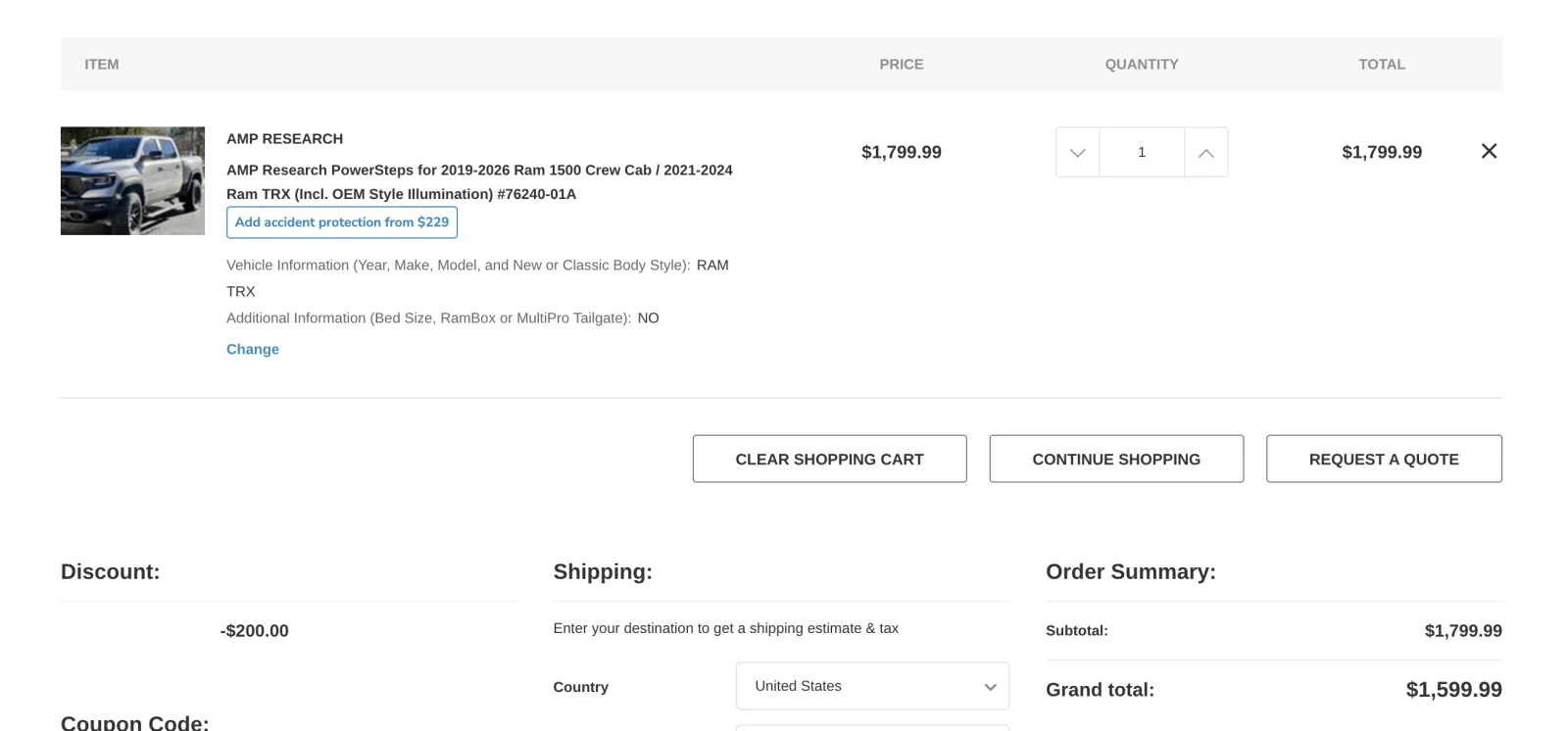
Task: Click the ITEM column header
Action: pyautogui.click(x=102, y=64)
